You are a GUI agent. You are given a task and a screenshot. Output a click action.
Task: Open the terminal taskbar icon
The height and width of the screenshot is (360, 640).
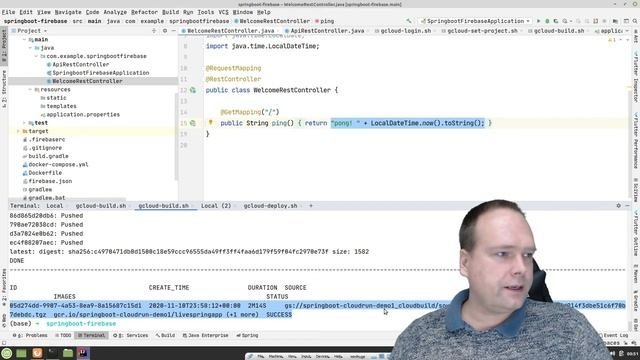tap(53, 353)
